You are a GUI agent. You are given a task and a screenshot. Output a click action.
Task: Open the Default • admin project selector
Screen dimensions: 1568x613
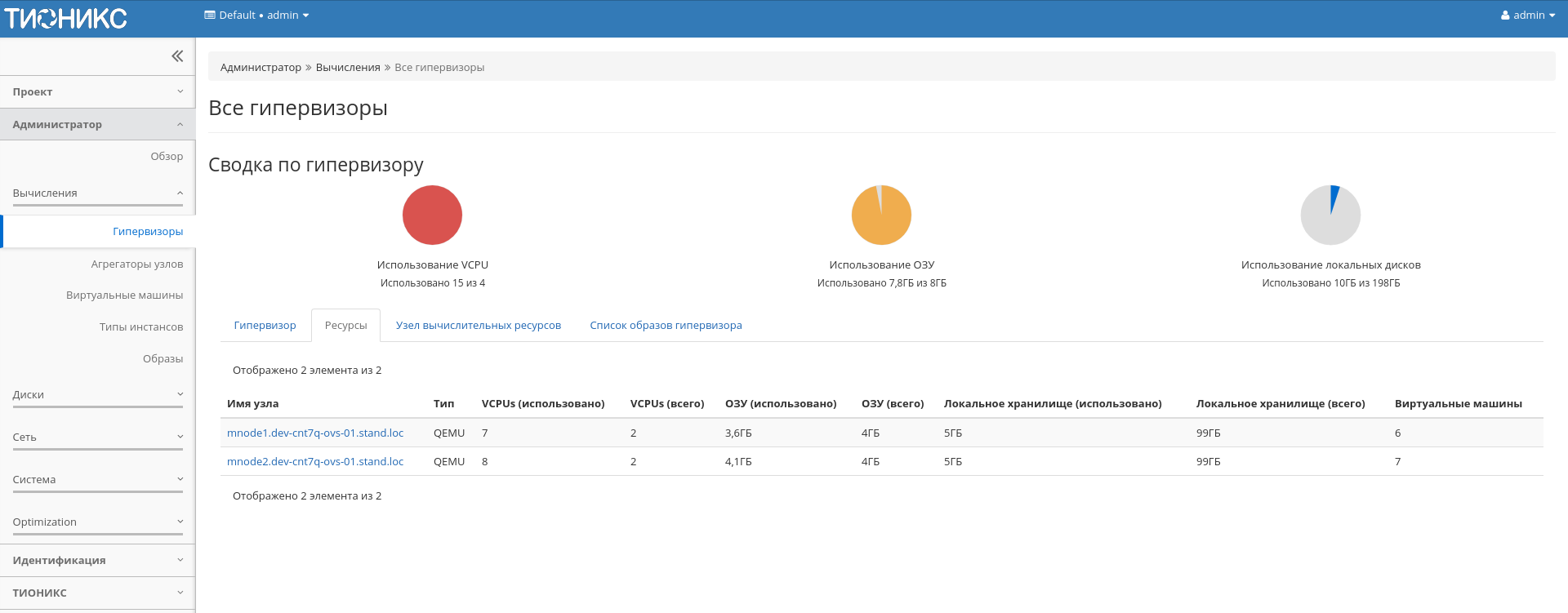click(256, 16)
